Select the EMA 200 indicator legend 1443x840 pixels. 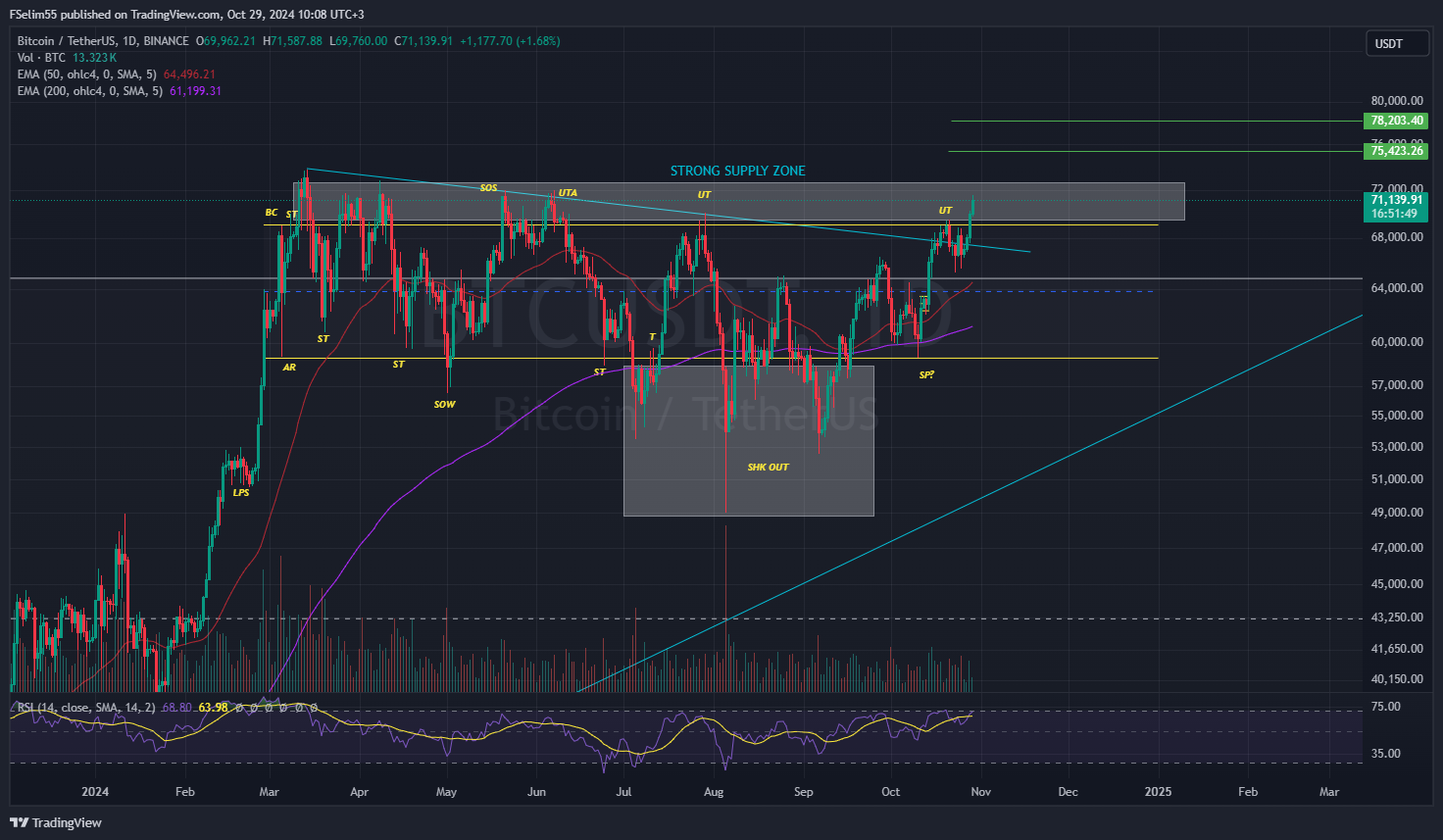90,91
